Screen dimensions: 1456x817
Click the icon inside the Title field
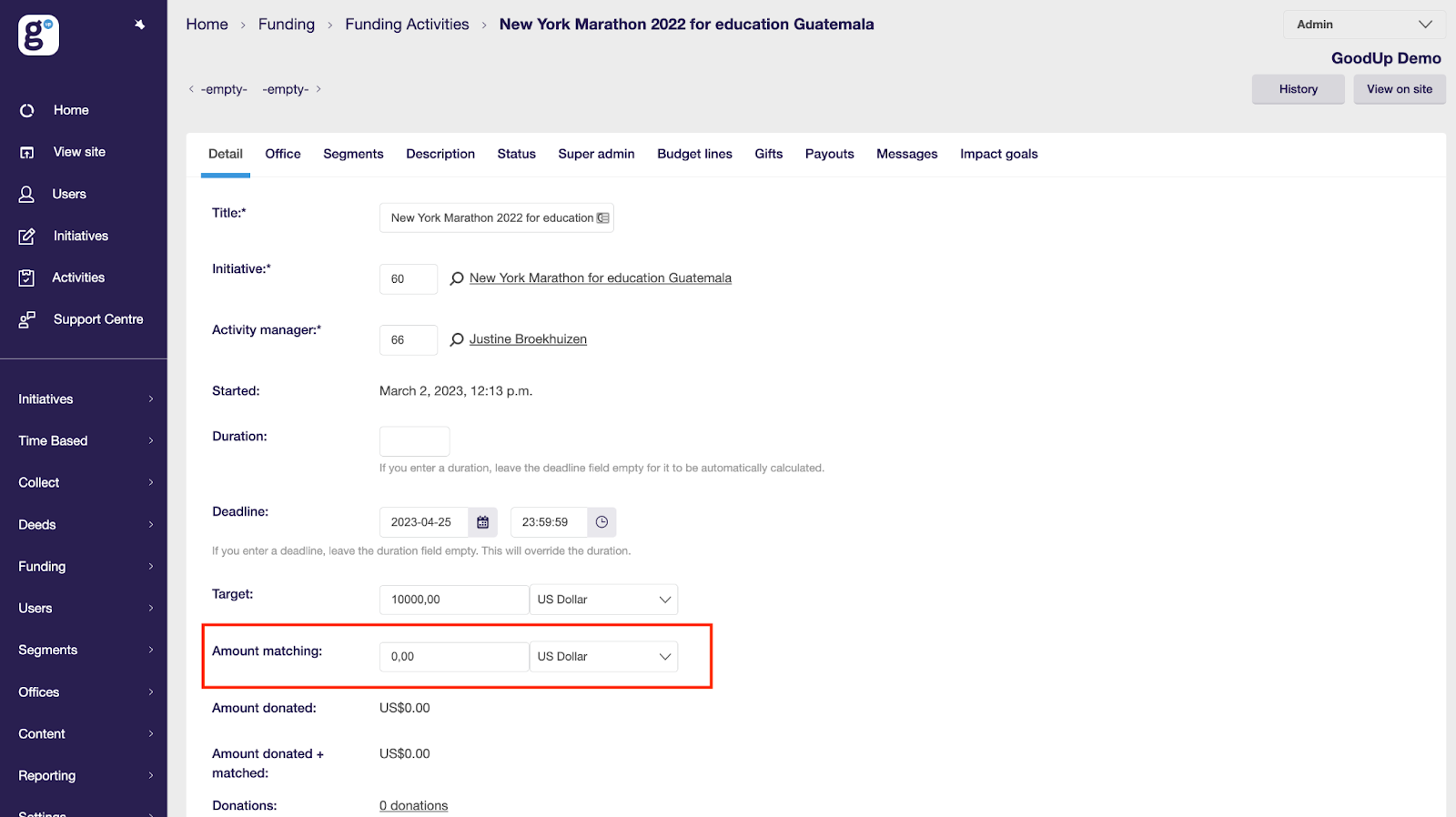click(602, 218)
